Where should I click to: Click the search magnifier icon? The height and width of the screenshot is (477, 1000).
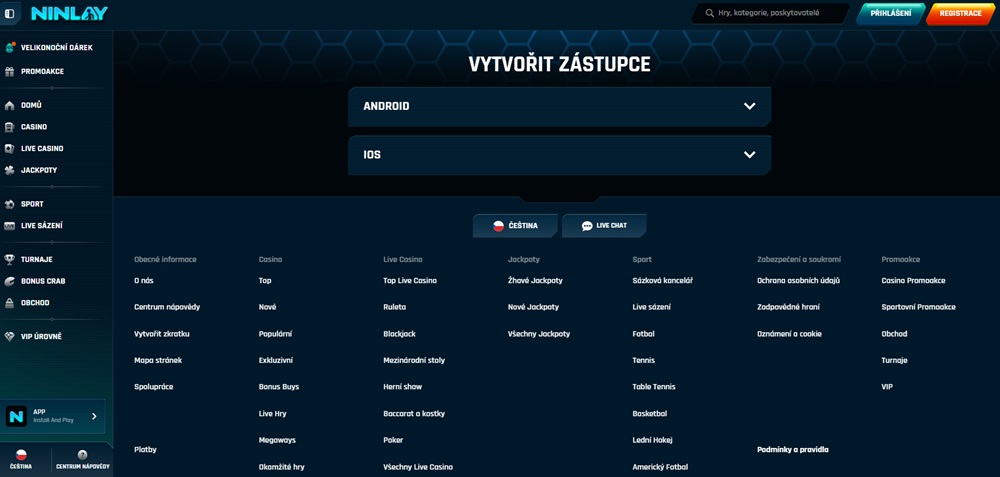point(709,13)
